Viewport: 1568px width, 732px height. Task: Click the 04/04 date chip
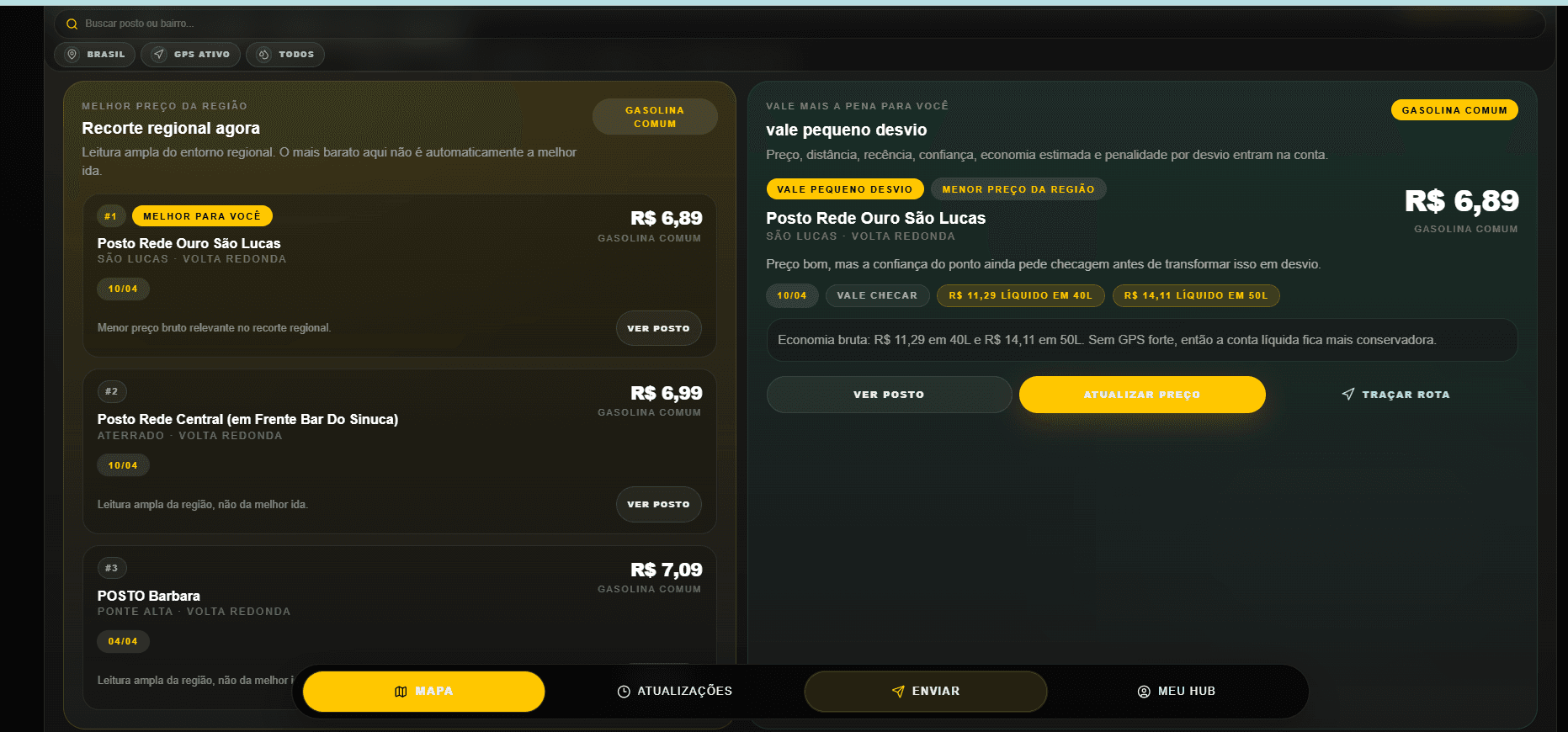(123, 641)
